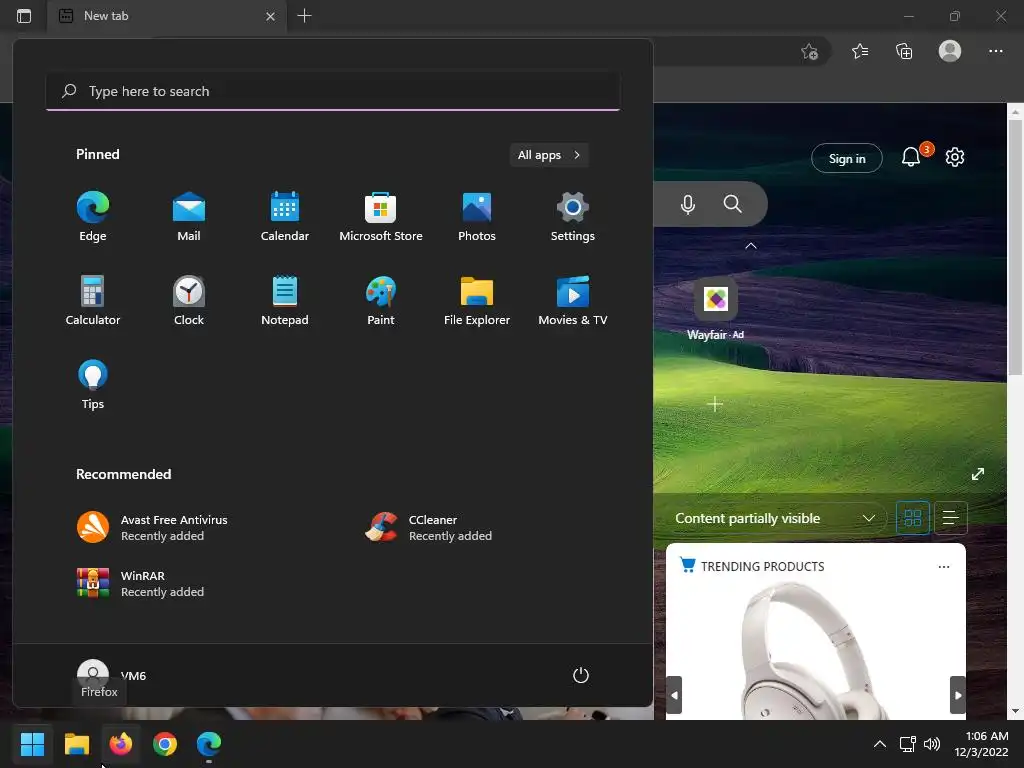Switch feed to grid view
The image size is (1024, 768).
click(x=912, y=519)
